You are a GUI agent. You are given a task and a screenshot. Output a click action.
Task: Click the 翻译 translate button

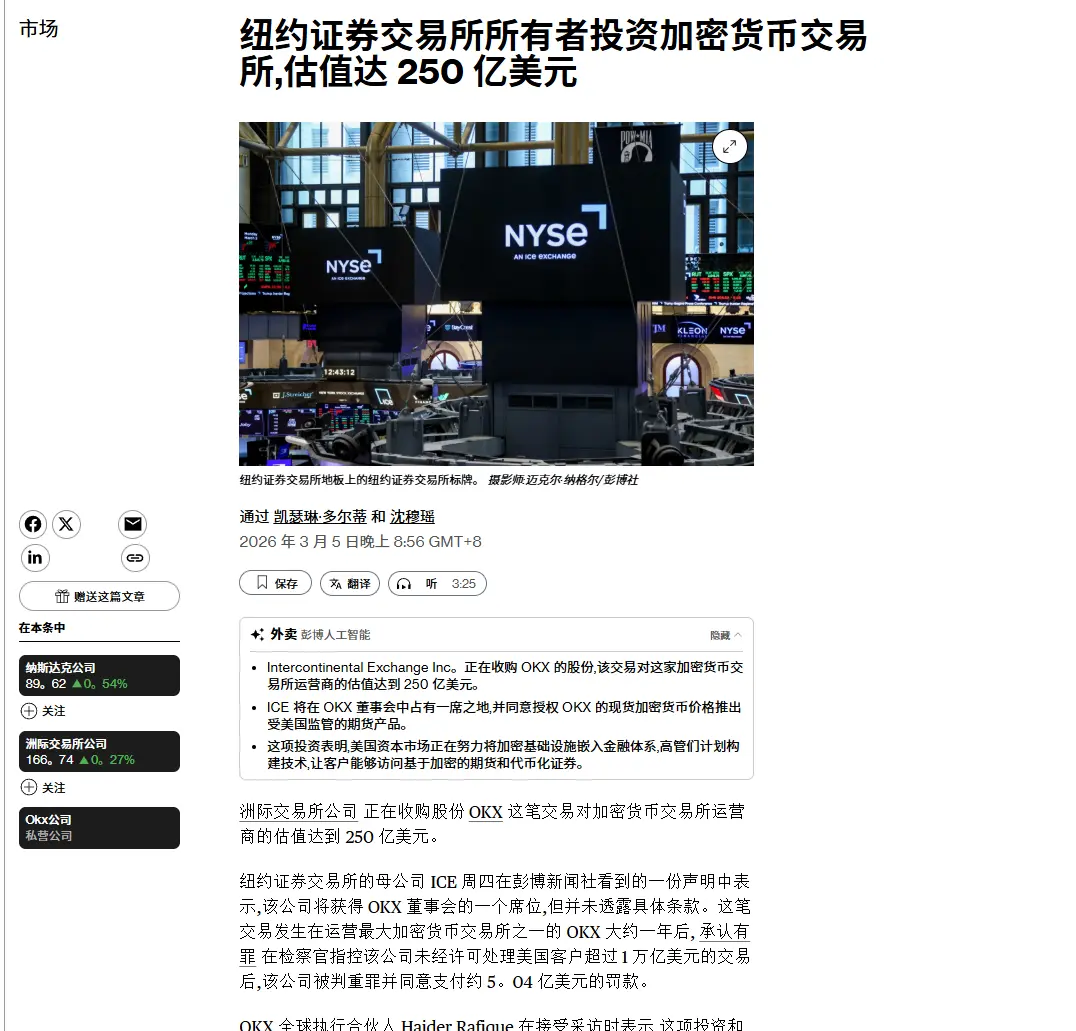tap(350, 583)
